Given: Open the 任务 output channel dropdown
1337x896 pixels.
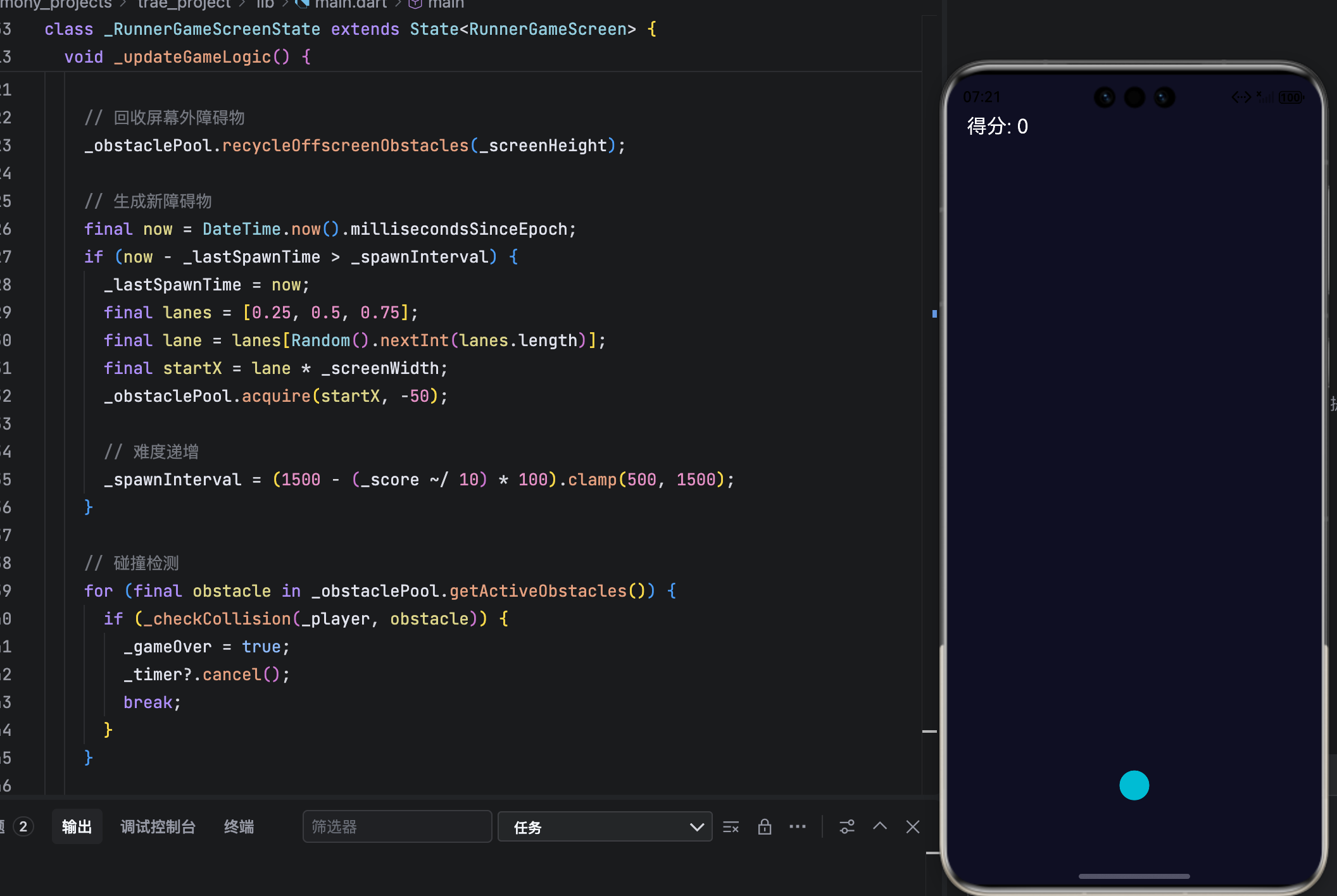Looking at the screenshot, I should pyautogui.click(x=605, y=827).
